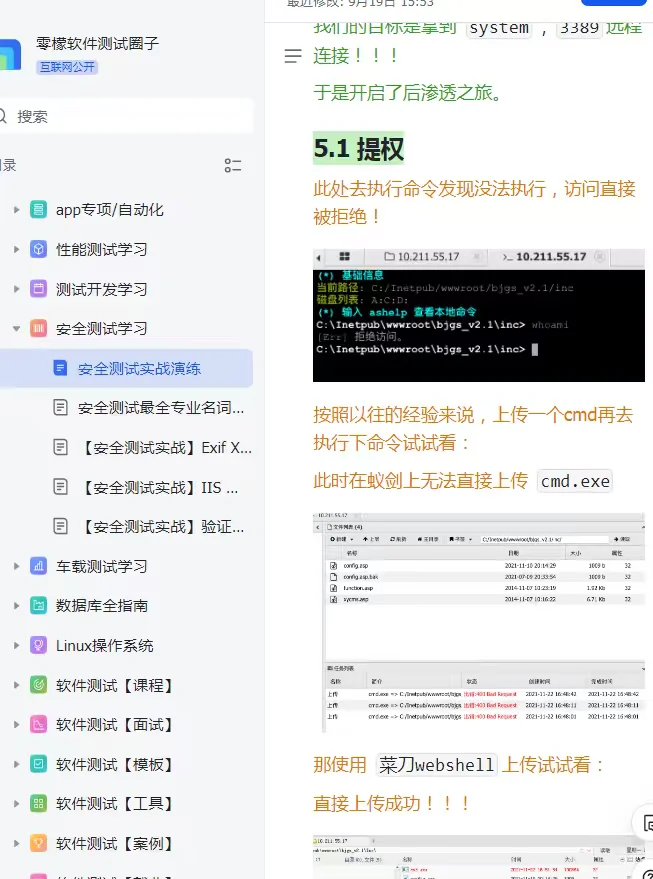Open 性能测试学习 tree item
This screenshot has width=653, height=879.
[101, 249]
